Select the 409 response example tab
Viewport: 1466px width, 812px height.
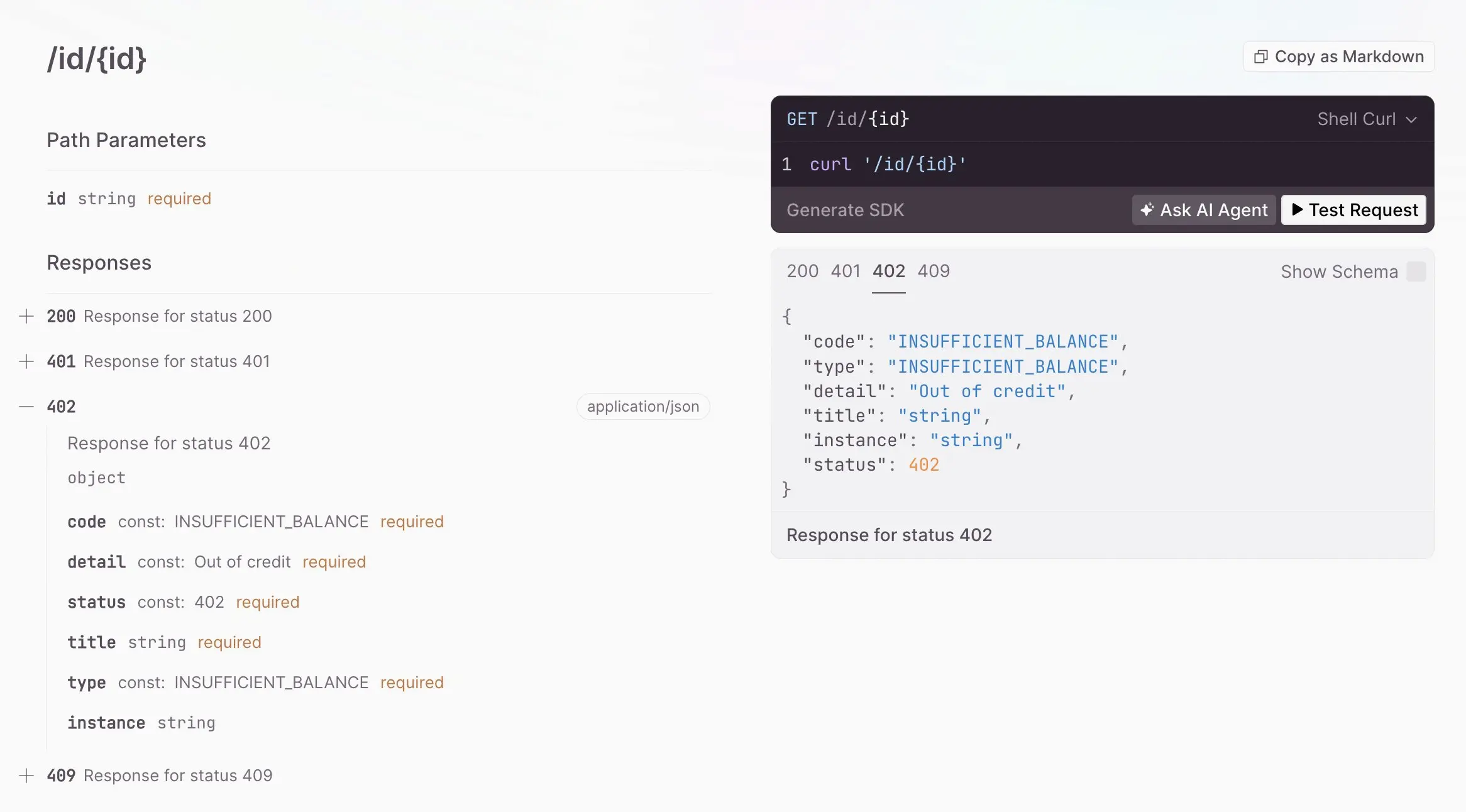click(934, 271)
